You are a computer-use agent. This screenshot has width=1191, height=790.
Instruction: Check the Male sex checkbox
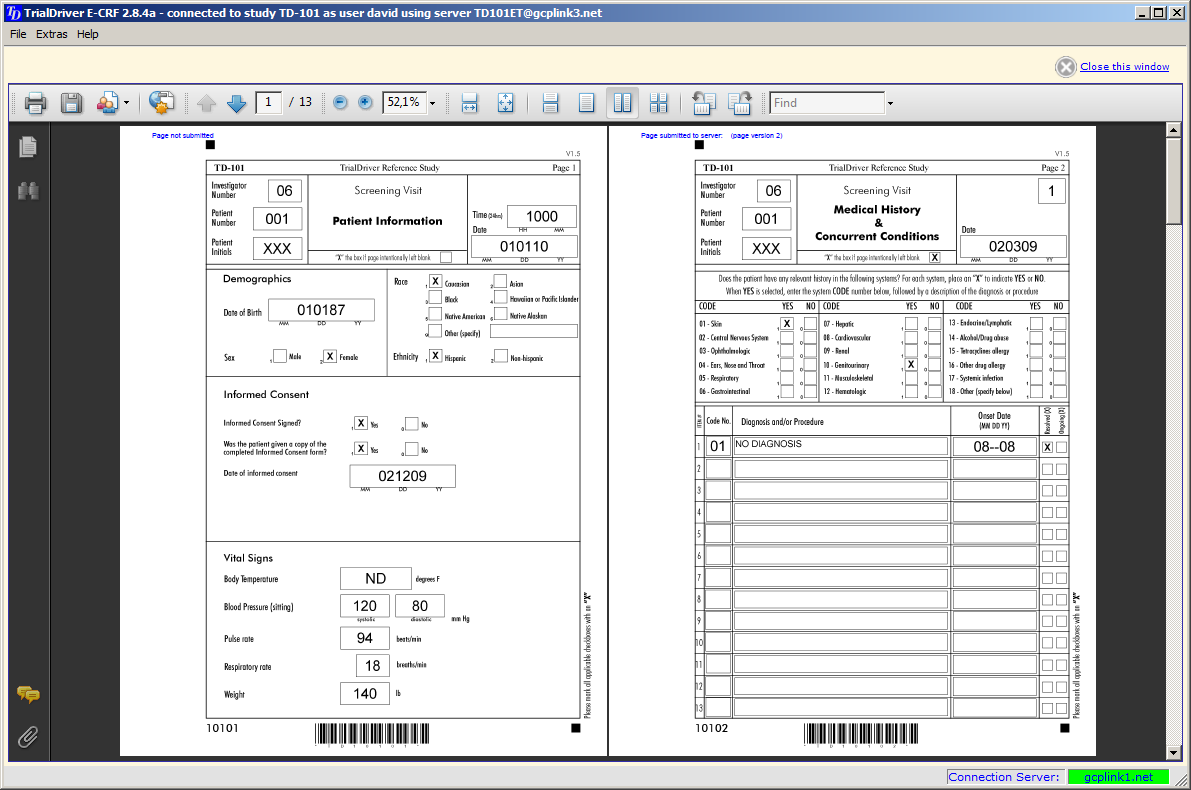pyautogui.click(x=279, y=356)
